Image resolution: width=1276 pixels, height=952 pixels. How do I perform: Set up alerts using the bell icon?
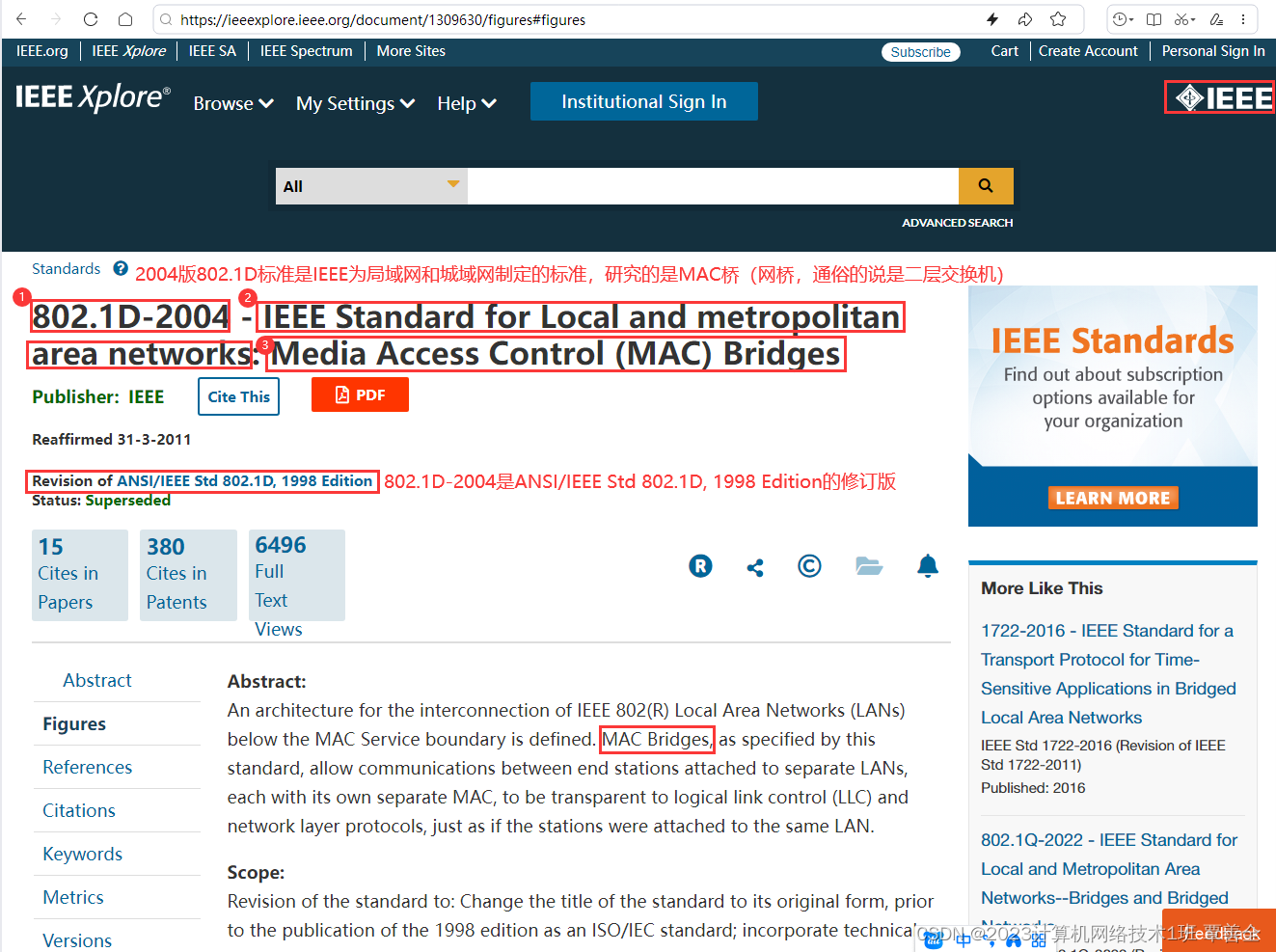927,566
